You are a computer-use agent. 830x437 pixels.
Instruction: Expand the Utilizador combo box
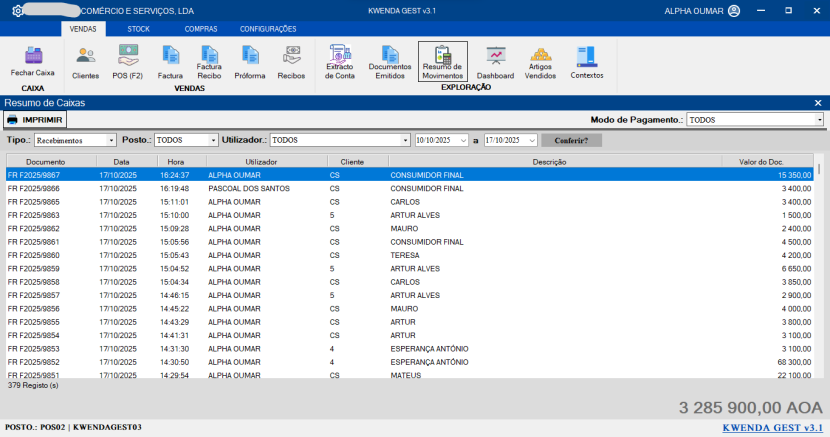click(406, 141)
